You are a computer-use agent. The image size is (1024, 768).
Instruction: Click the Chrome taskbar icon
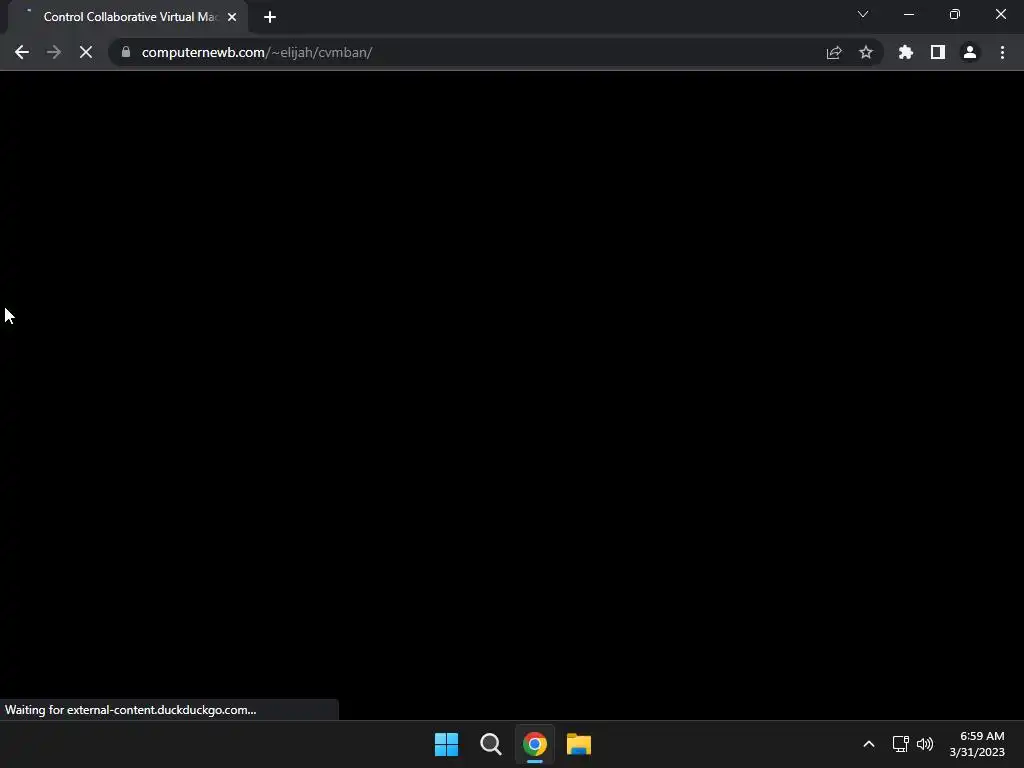coord(535,744)
